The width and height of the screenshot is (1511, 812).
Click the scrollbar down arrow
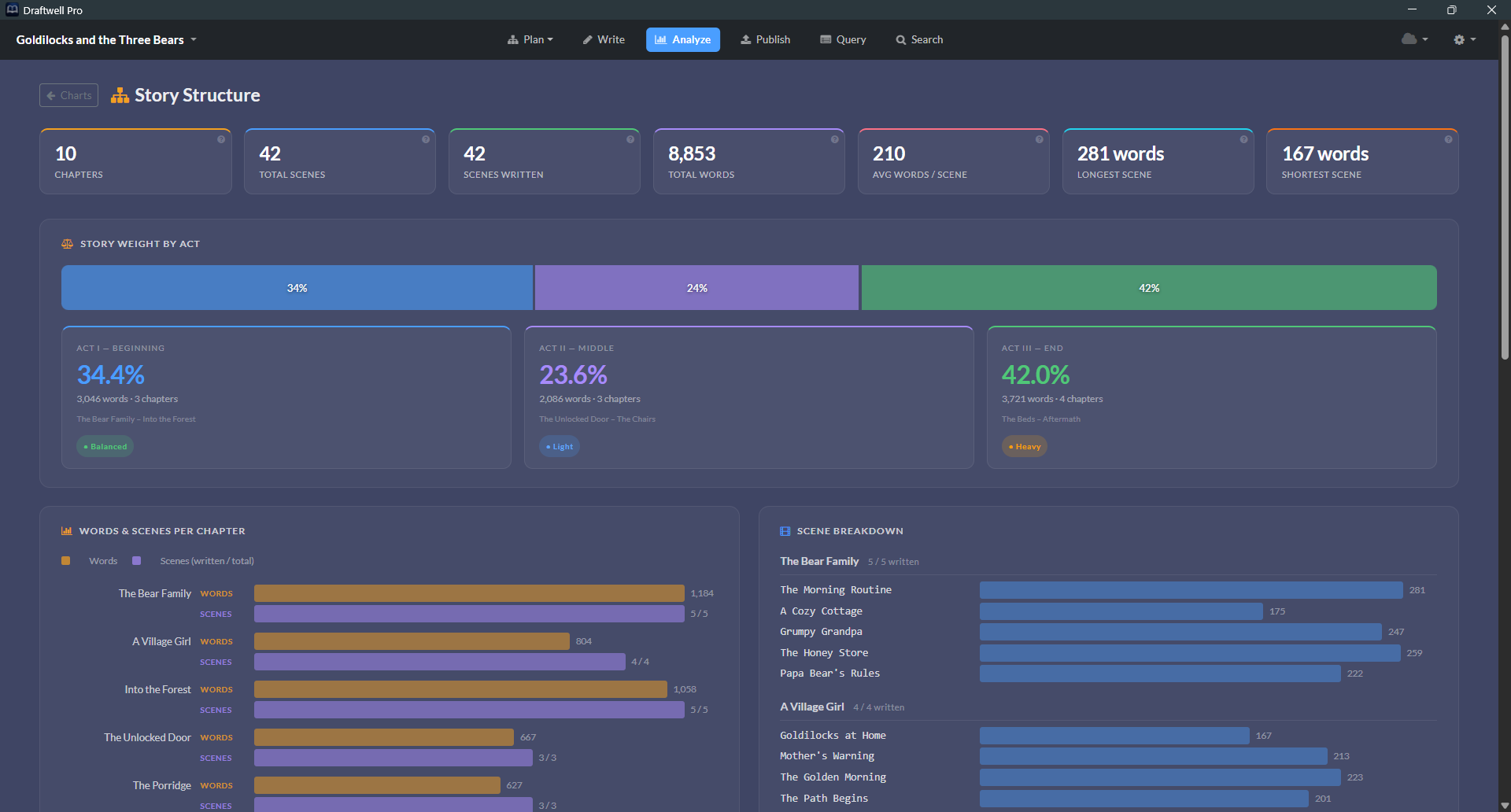click(x=1505, y=805)
